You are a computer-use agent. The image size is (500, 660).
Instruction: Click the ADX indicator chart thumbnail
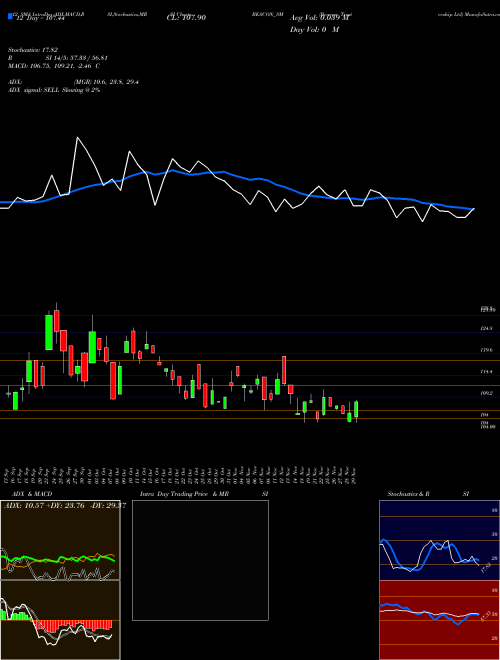(60, 540)
